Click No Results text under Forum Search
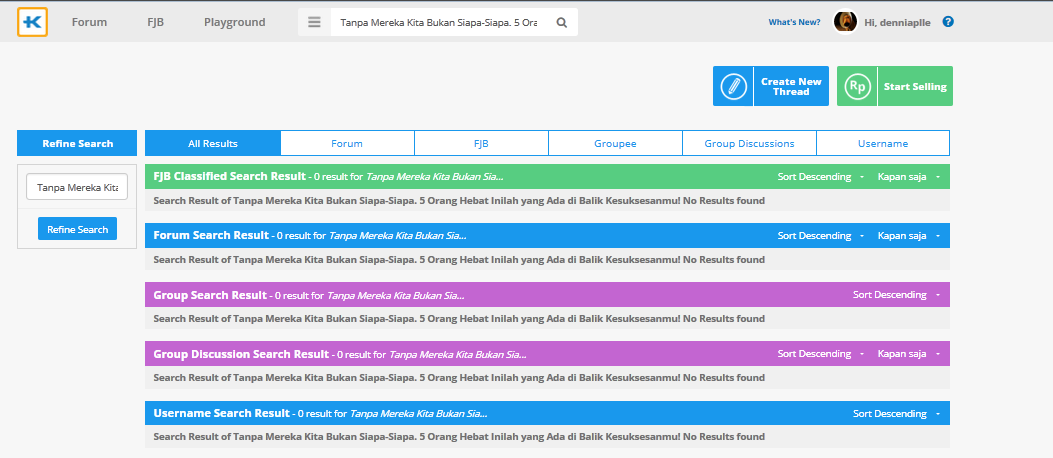1053x458 pixels. (459, 259)
